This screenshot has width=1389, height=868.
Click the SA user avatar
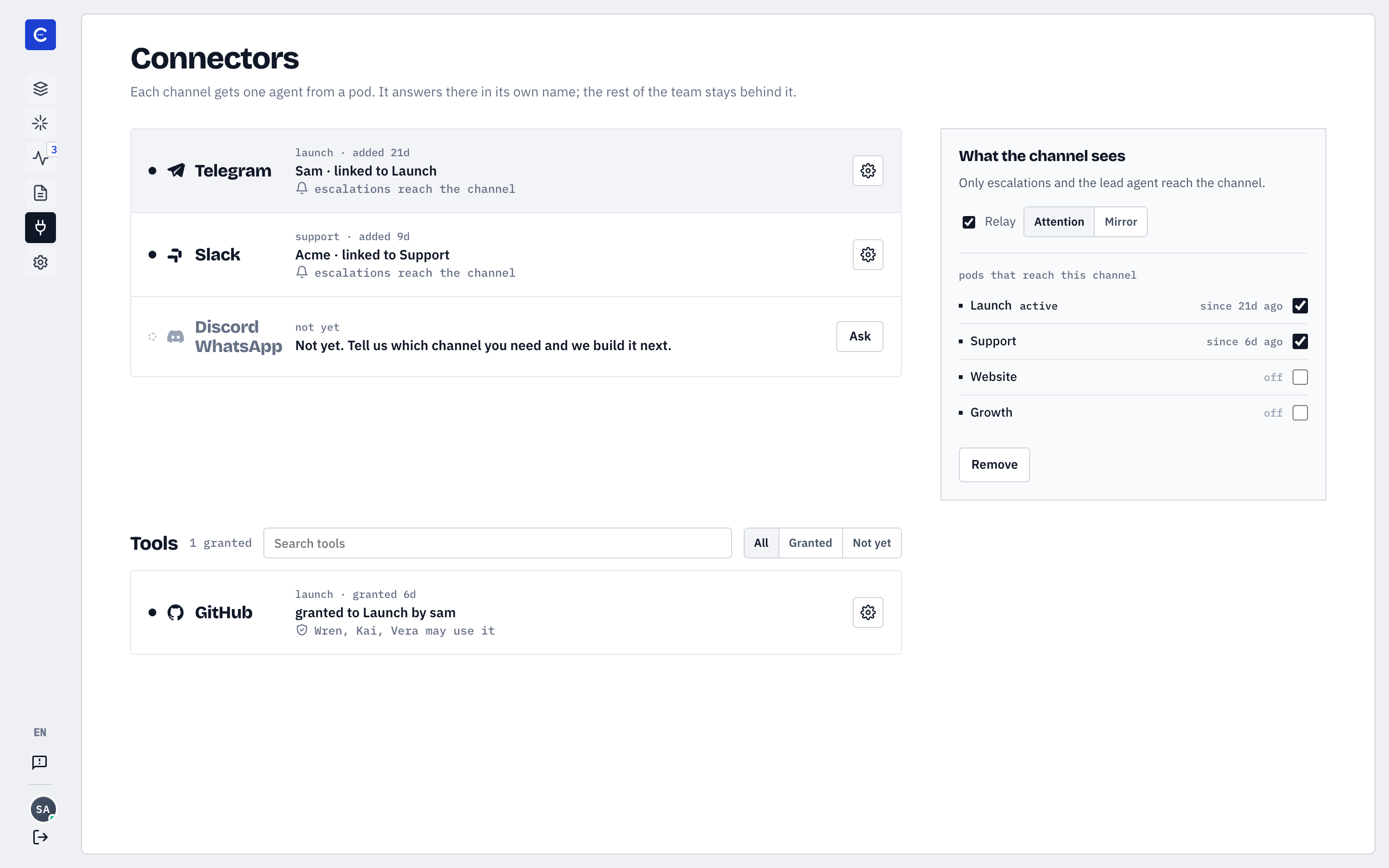coord(43,809)
